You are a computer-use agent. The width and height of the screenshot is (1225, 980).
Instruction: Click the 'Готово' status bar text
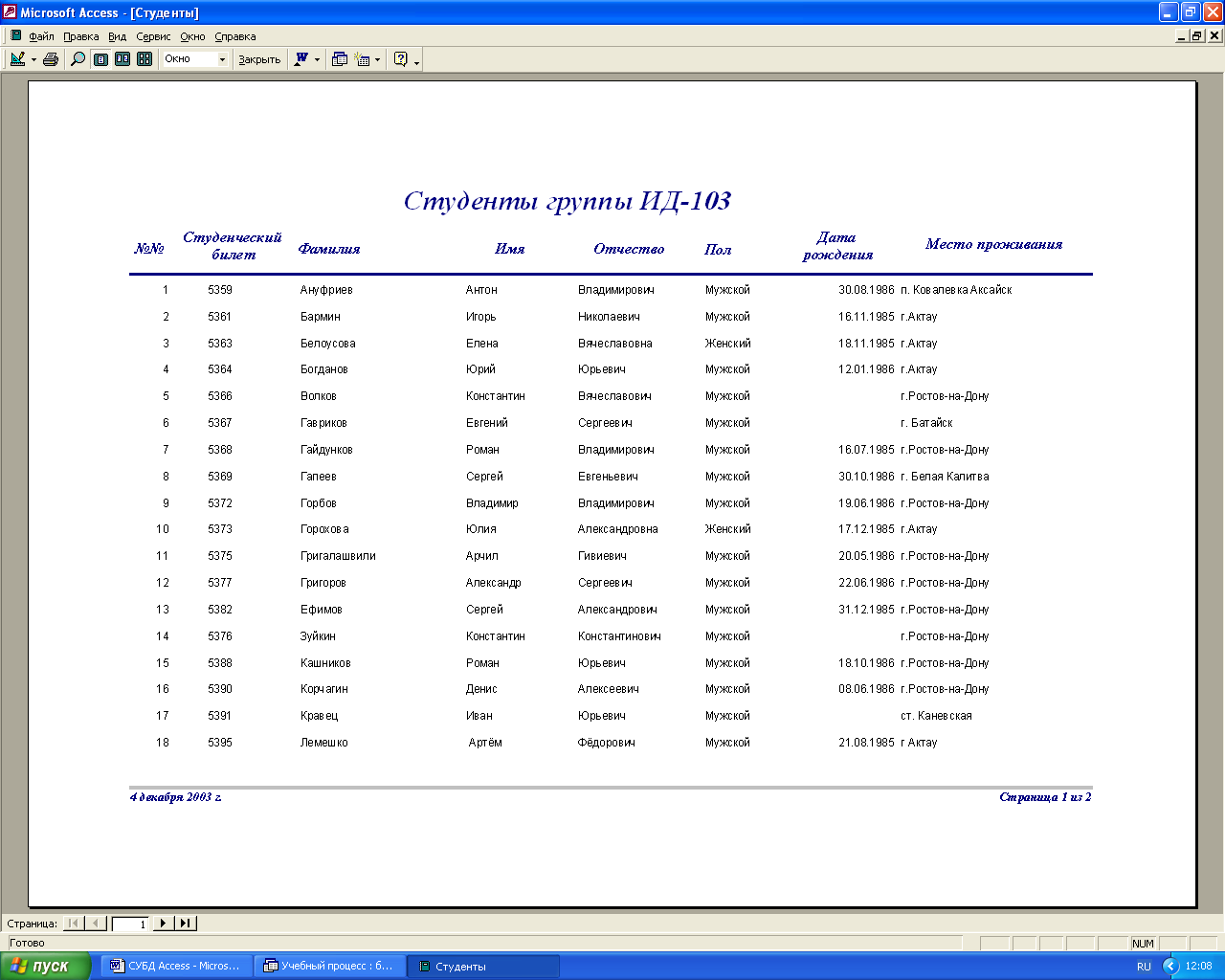point(27,943)
